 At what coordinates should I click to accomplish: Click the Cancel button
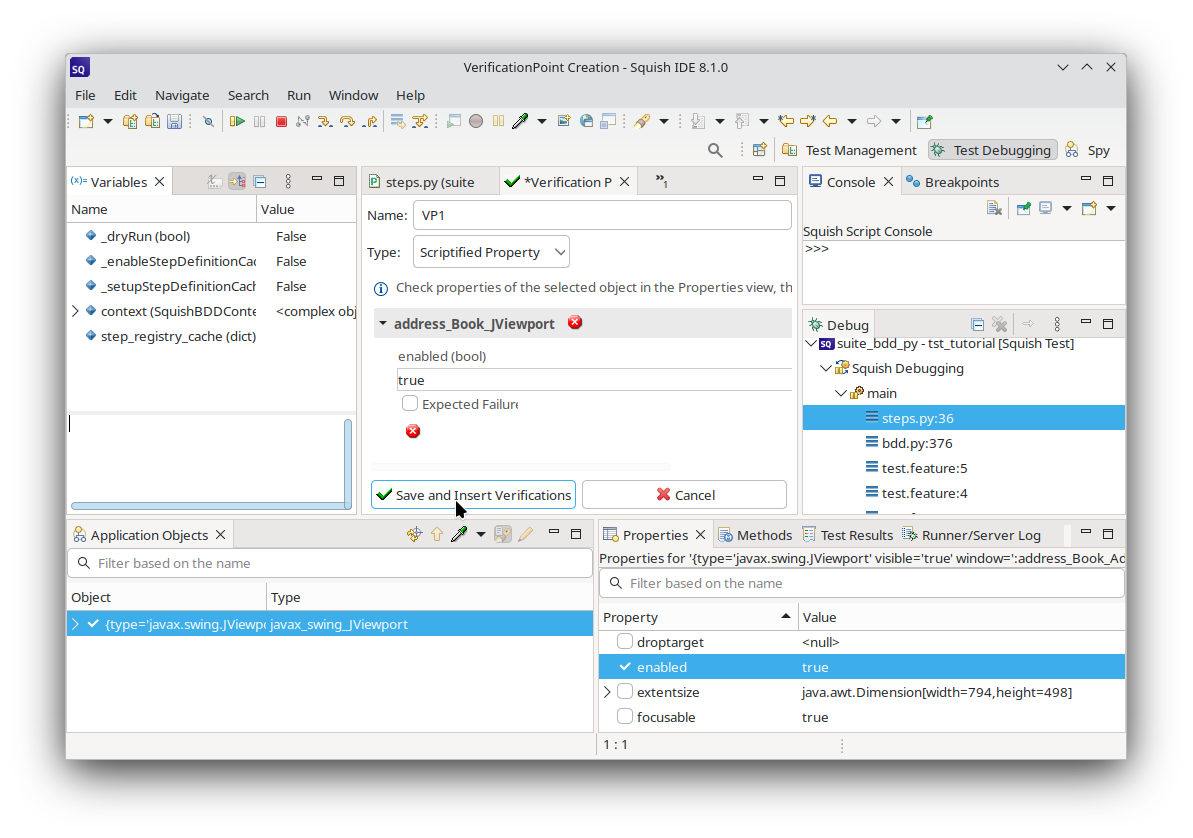(x=684, y=495)
